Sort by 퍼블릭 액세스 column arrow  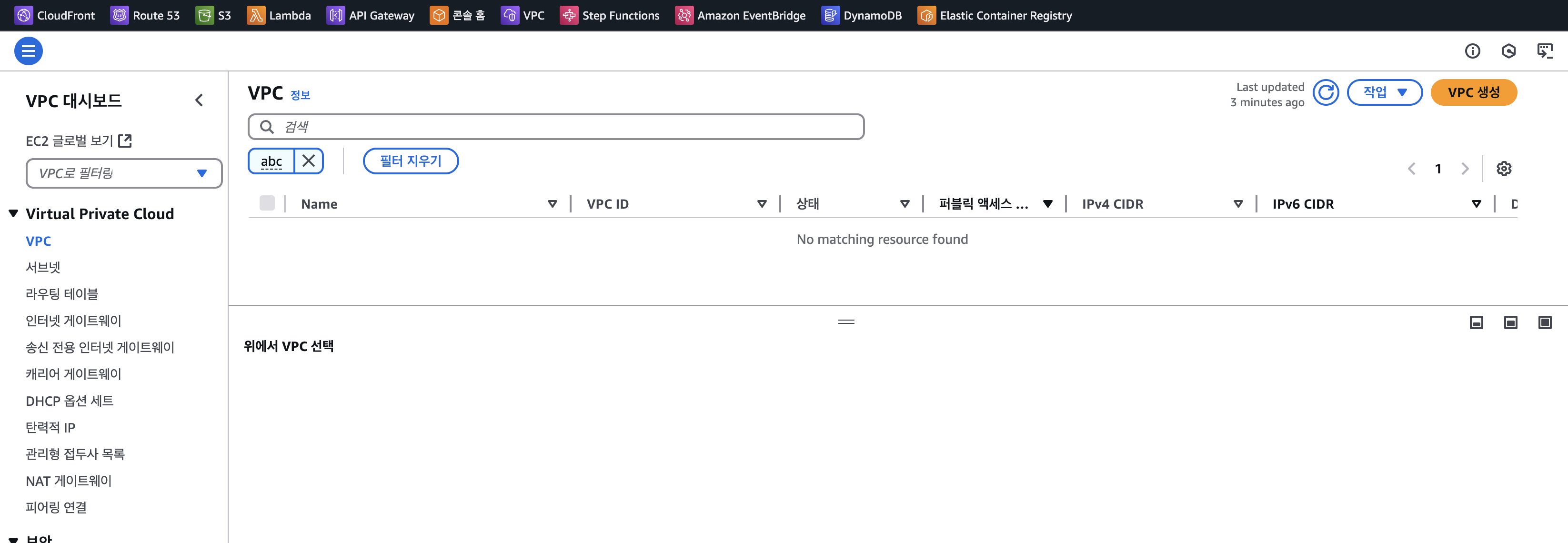point(1047,204)
